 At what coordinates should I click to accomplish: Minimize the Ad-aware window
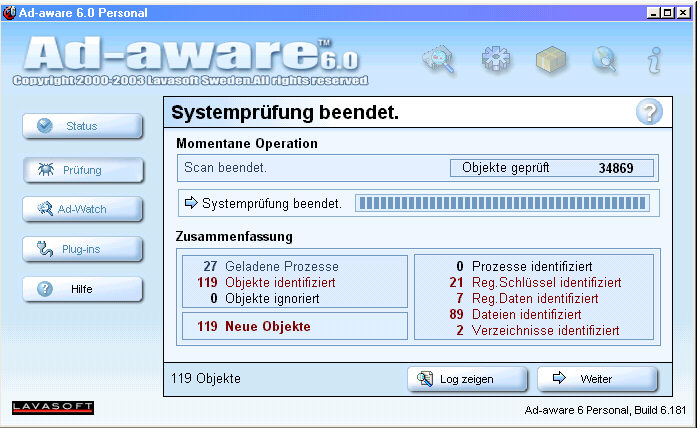pos(653,13)
